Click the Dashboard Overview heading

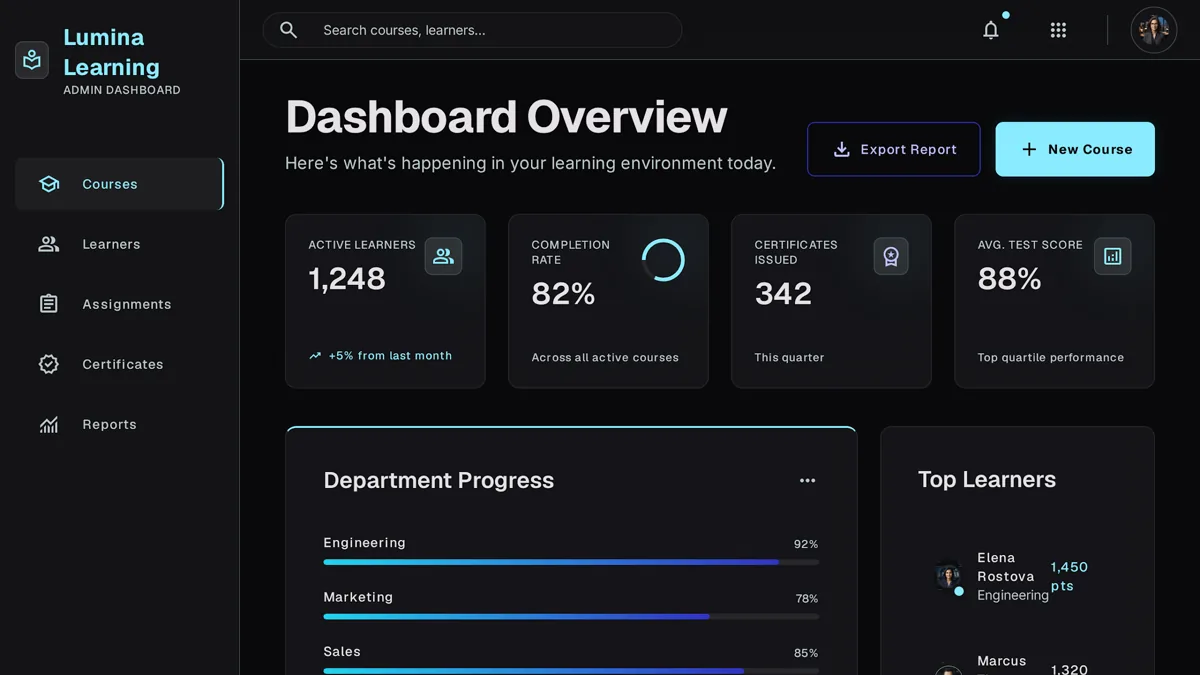click(x=506, y=117)
